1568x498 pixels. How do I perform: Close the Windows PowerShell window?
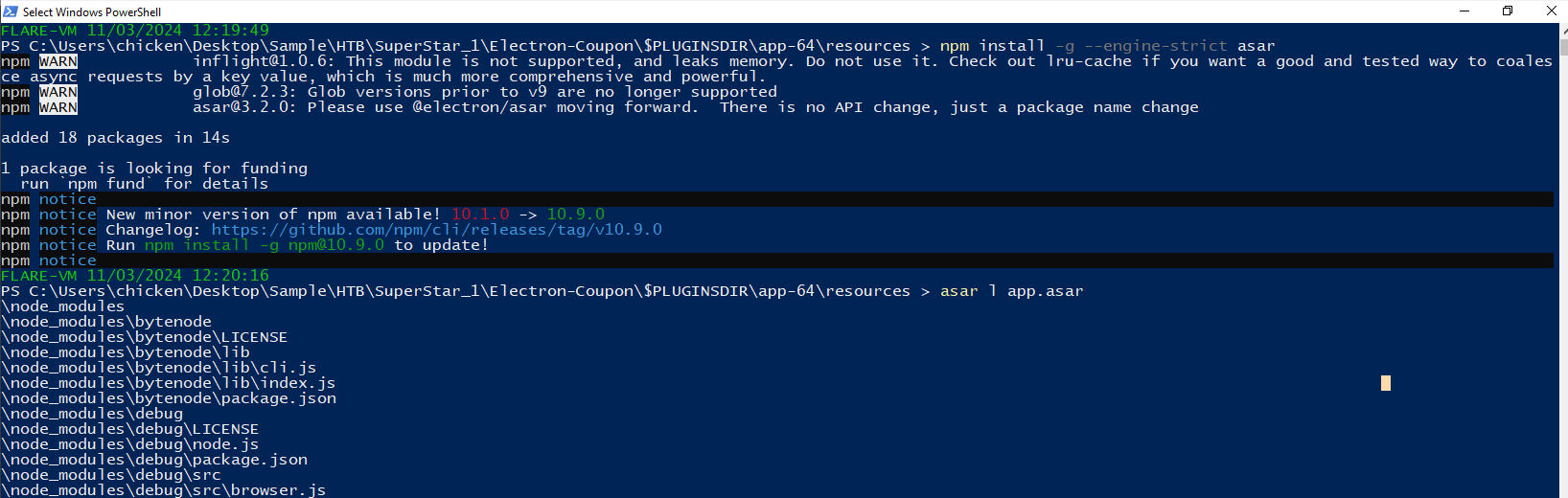pyautogui.click(x=1552, y=11)
